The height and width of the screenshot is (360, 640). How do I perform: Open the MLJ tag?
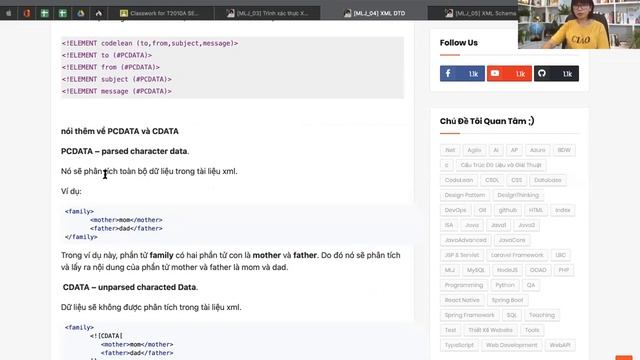tap(450, 270)
